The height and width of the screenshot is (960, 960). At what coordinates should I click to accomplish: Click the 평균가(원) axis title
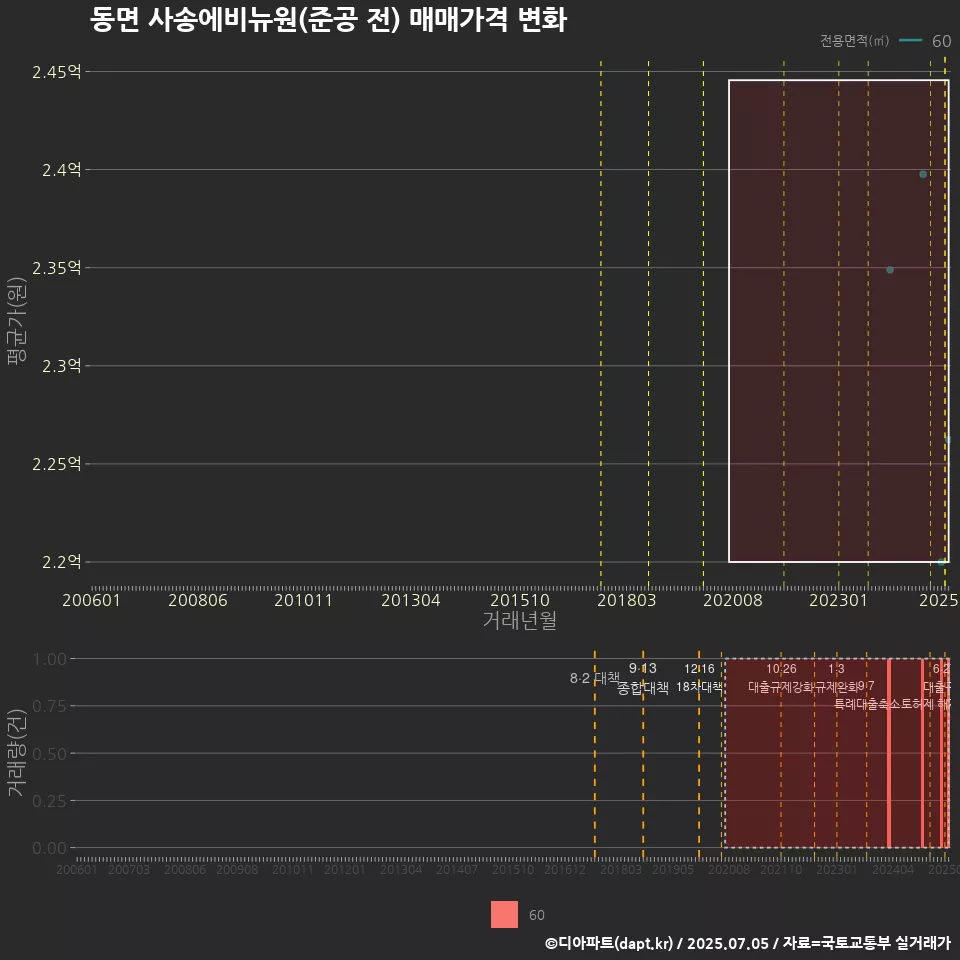pos(17,321)
